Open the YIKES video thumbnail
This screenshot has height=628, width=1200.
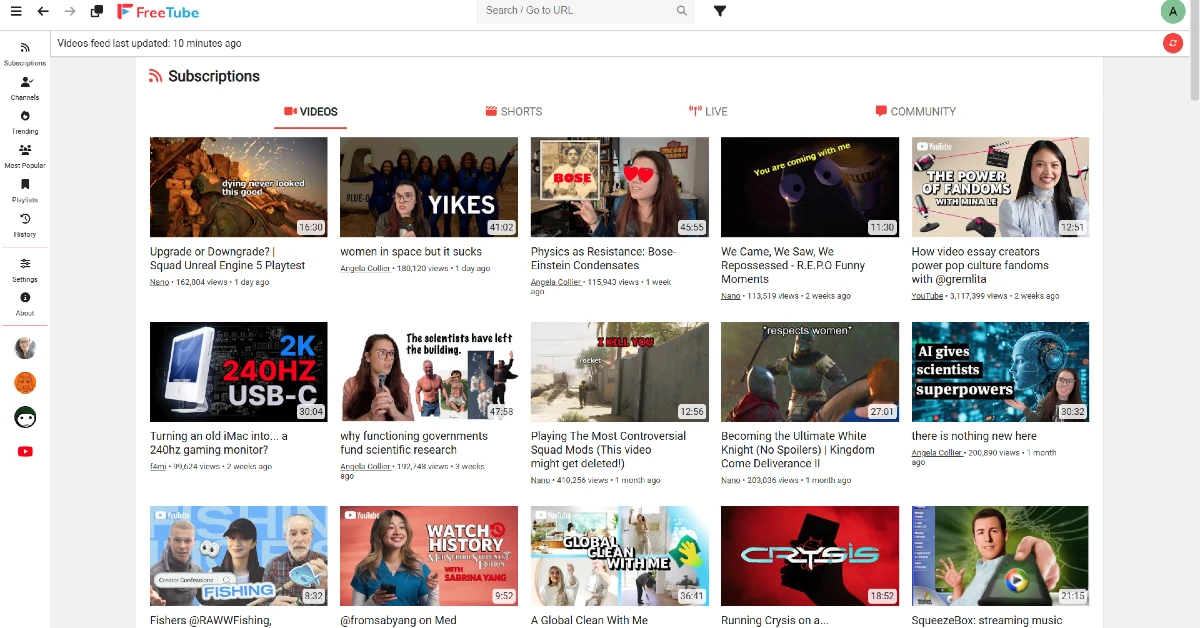pyautogui.click(x=429, y=187)
